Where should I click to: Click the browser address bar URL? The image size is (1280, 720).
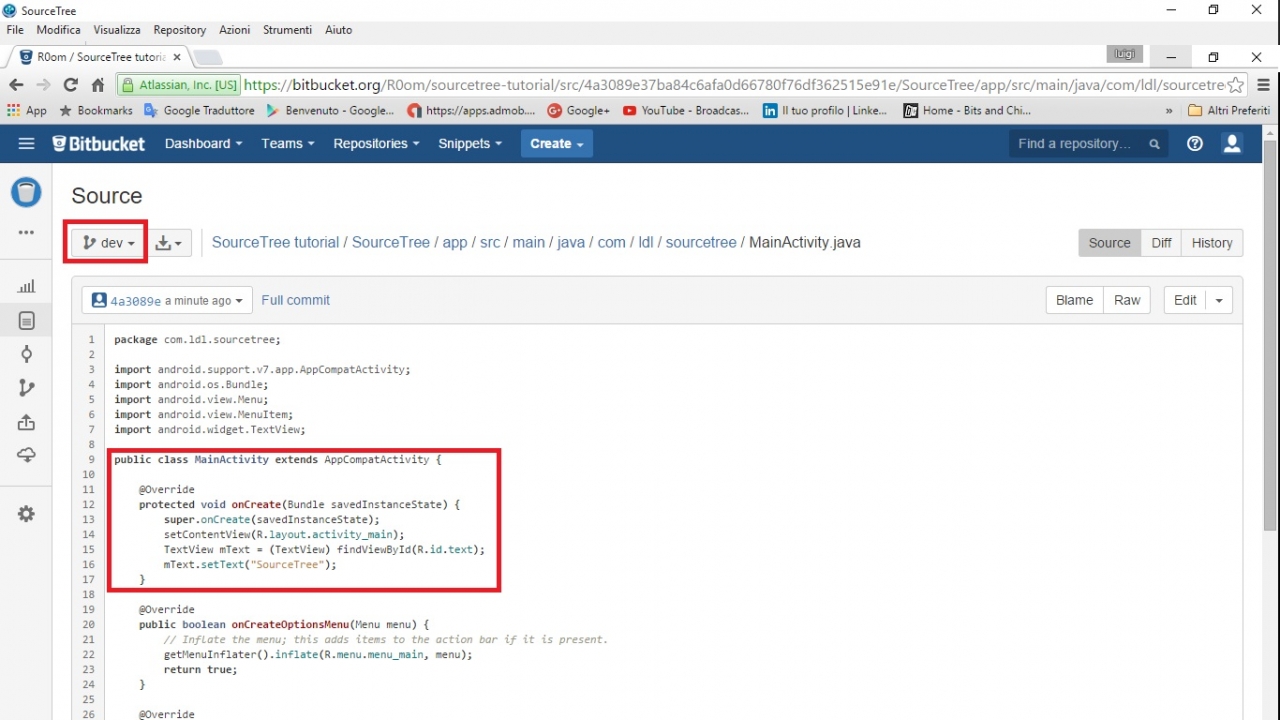733,85
